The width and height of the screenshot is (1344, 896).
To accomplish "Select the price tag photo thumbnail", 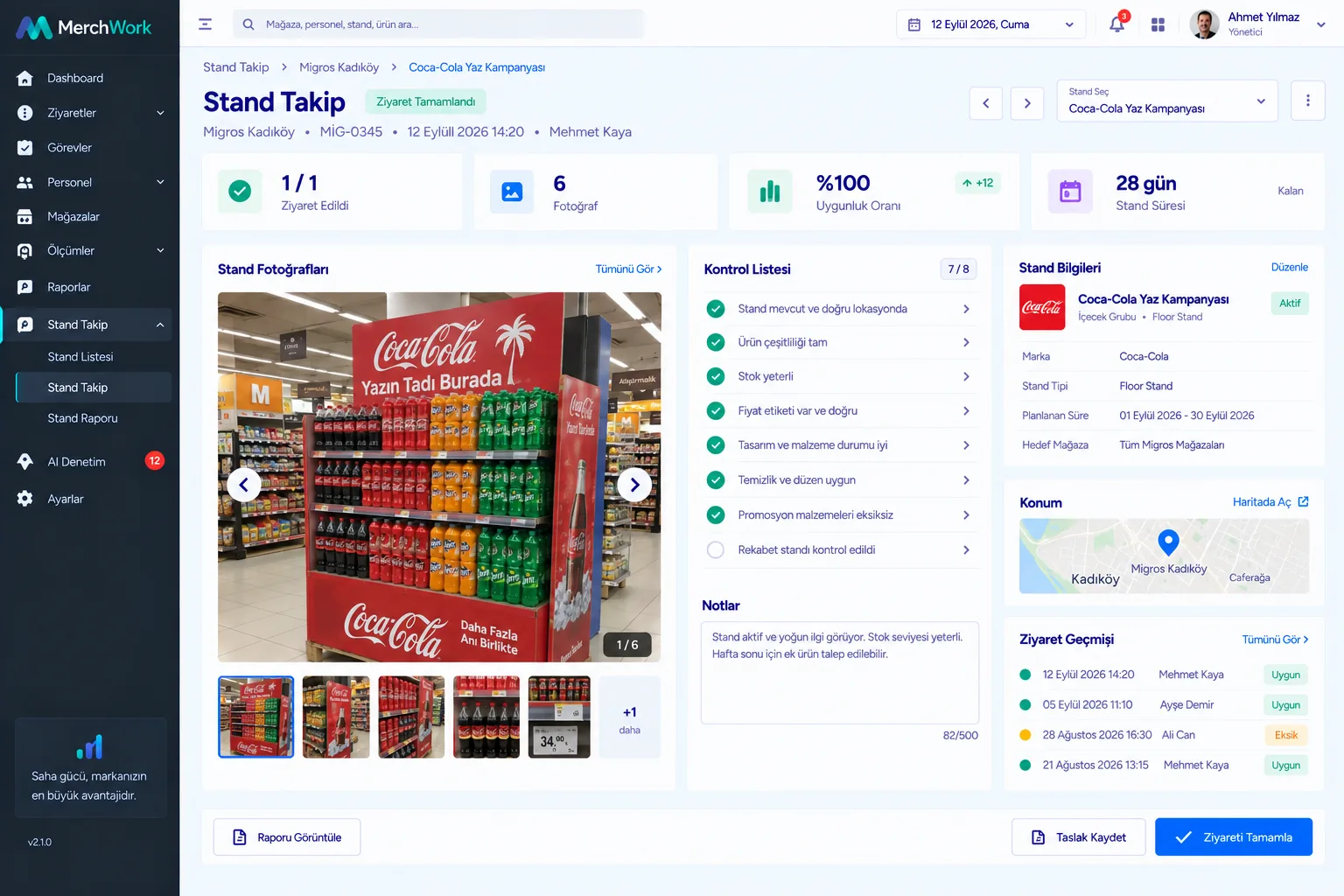I will (x=560, y=717).
